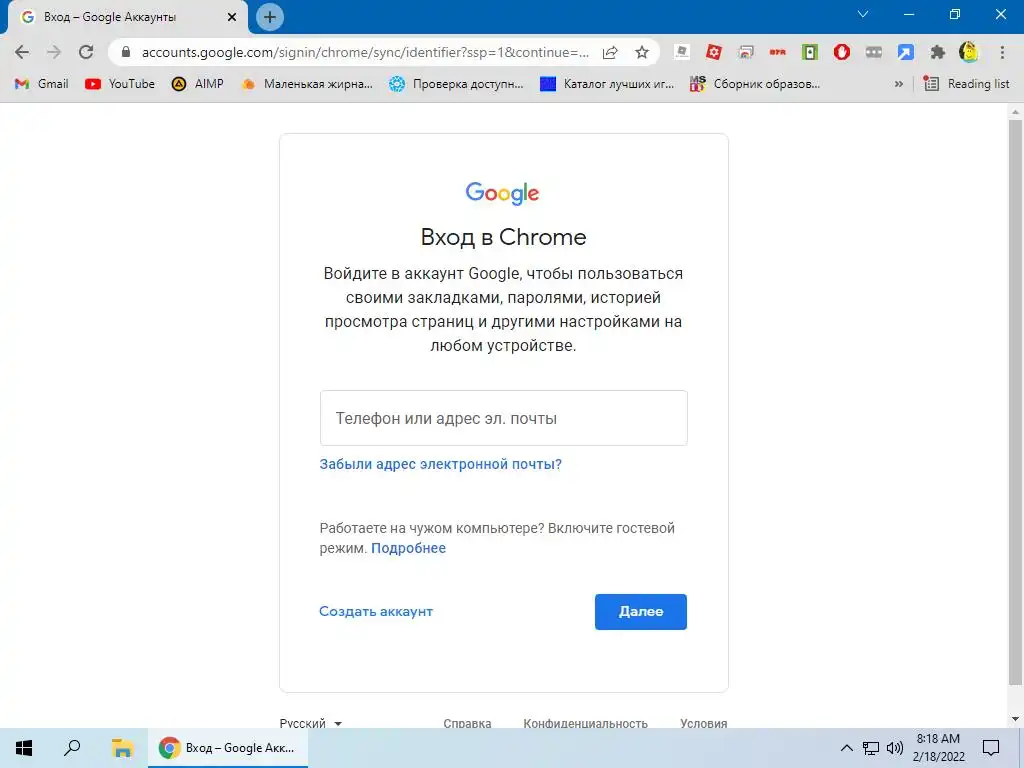1024x768 pixels.
Task: Open the Справка footer link
Action: (467, 723)
